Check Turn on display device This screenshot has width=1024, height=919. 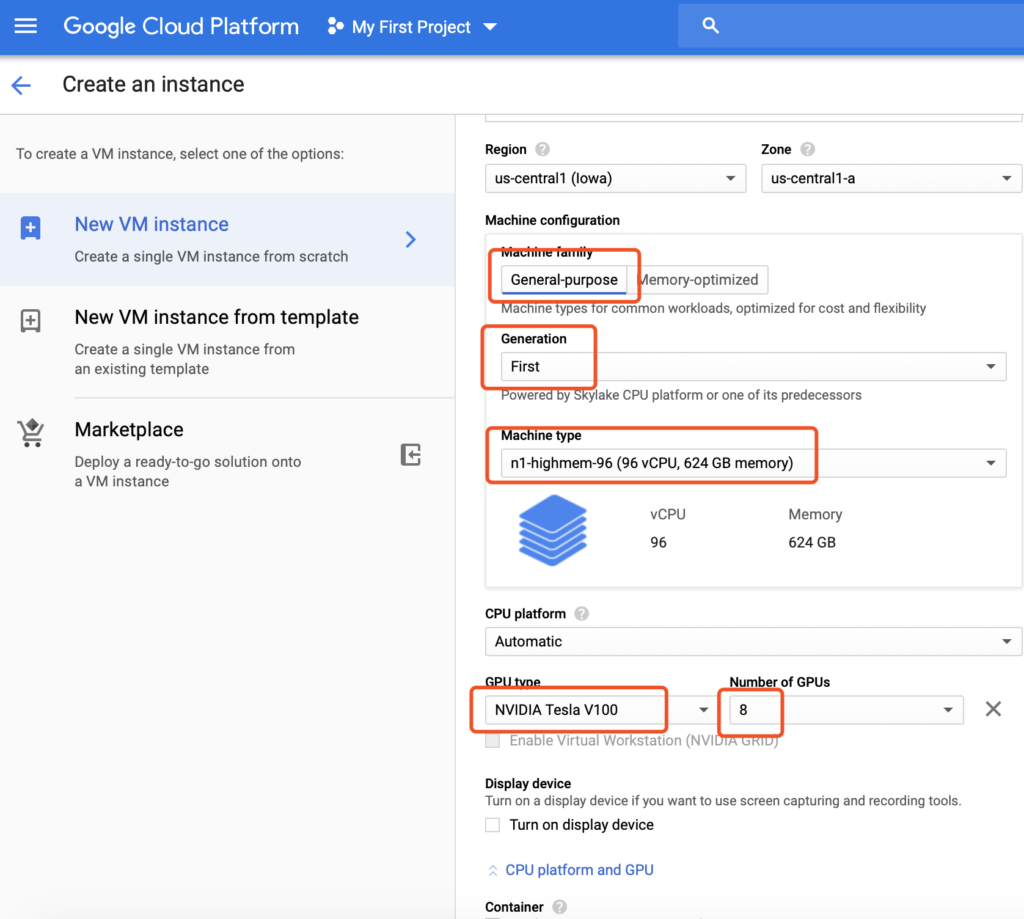click(x=492, y=825)
